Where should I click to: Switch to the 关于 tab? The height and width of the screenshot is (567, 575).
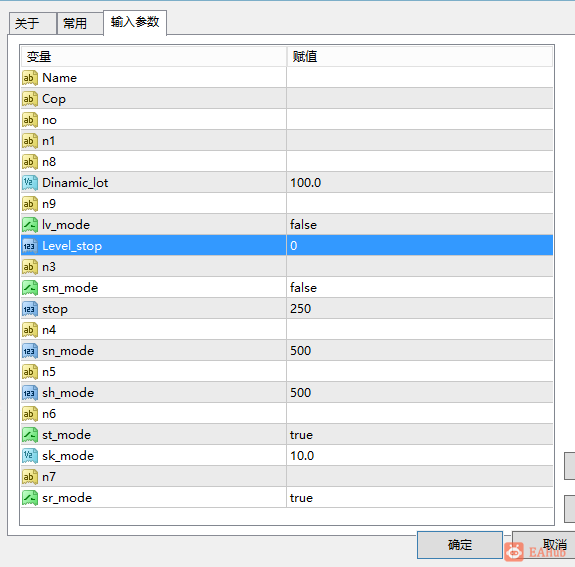coord(33,23)
